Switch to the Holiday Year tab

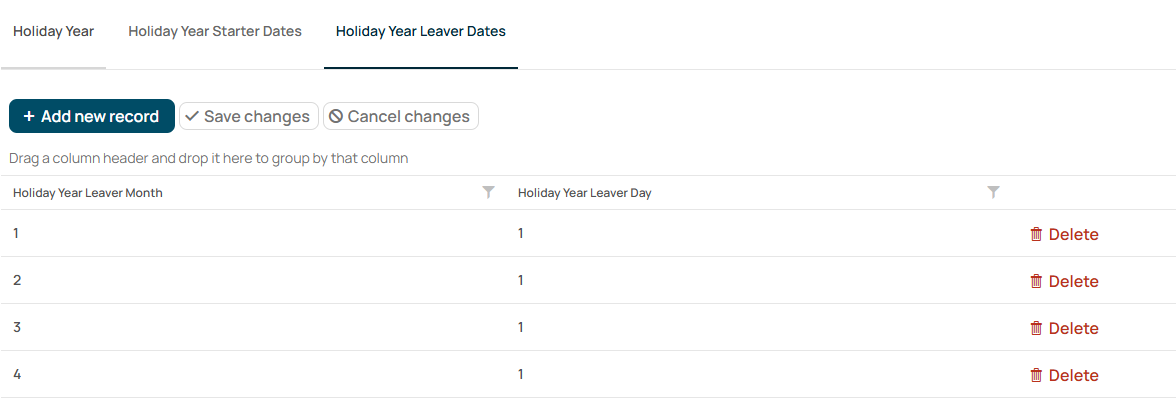(x=53, y=32)
